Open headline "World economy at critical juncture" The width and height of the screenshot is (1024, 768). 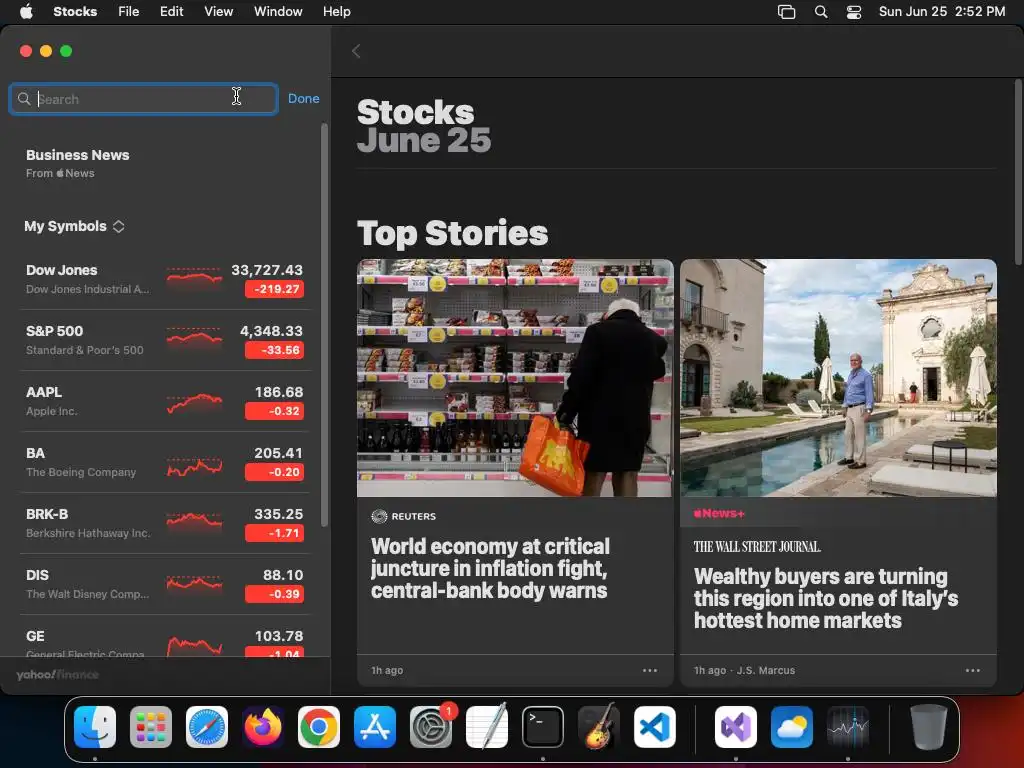coord(490,568)
